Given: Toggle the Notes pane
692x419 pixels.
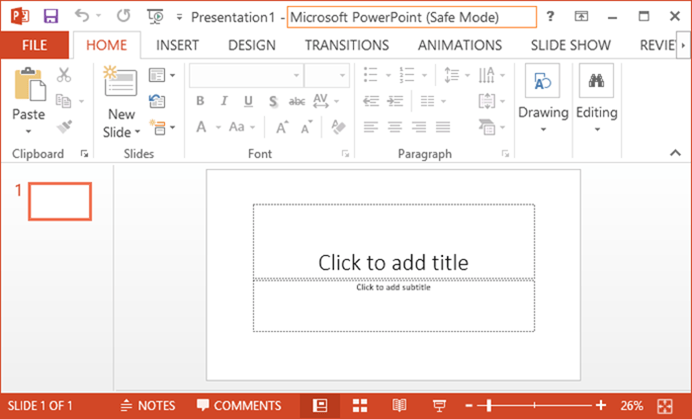Looking at the screenshot, I should pyautogui.click(x=147, y=405).
